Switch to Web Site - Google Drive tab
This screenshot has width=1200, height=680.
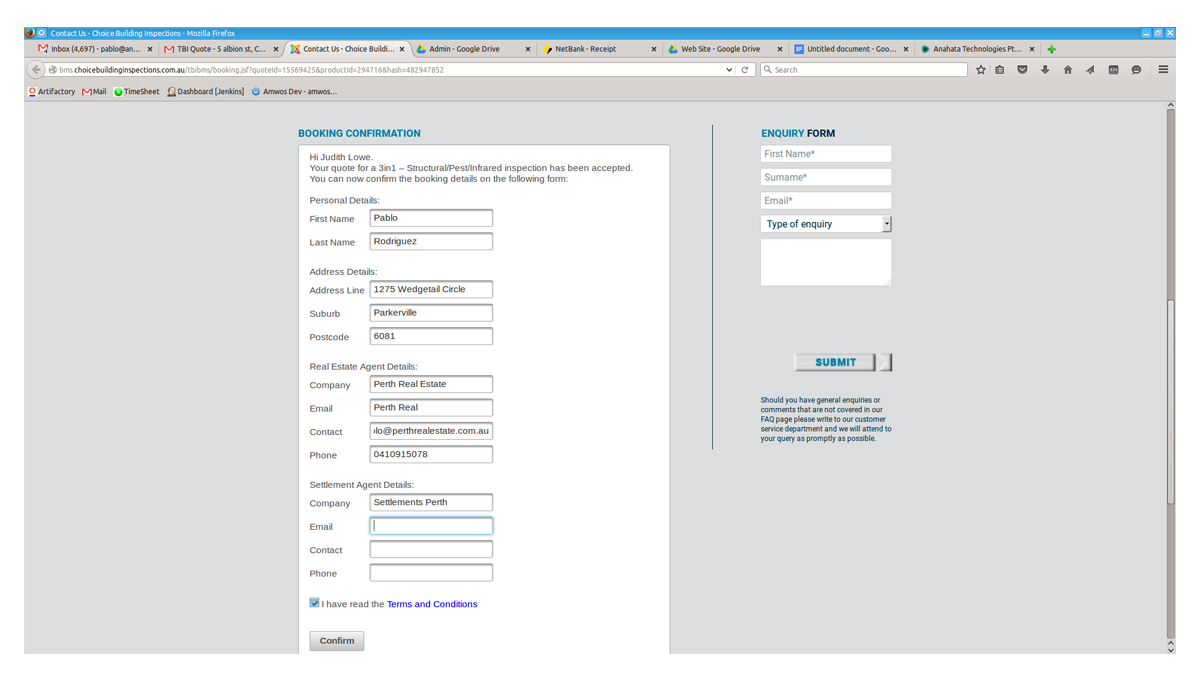pyautogui.click(x=725, y=49)
